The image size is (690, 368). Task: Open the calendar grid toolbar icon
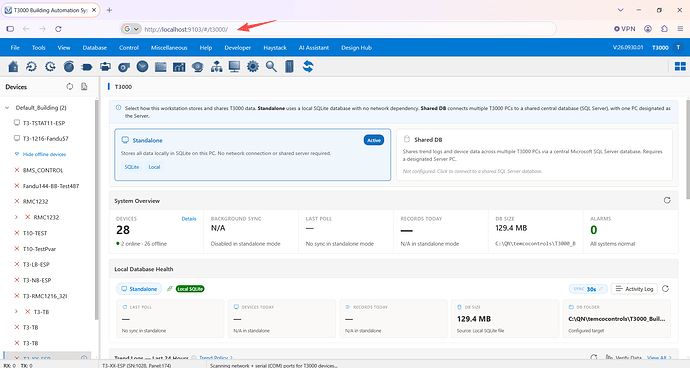pos(161,66)
